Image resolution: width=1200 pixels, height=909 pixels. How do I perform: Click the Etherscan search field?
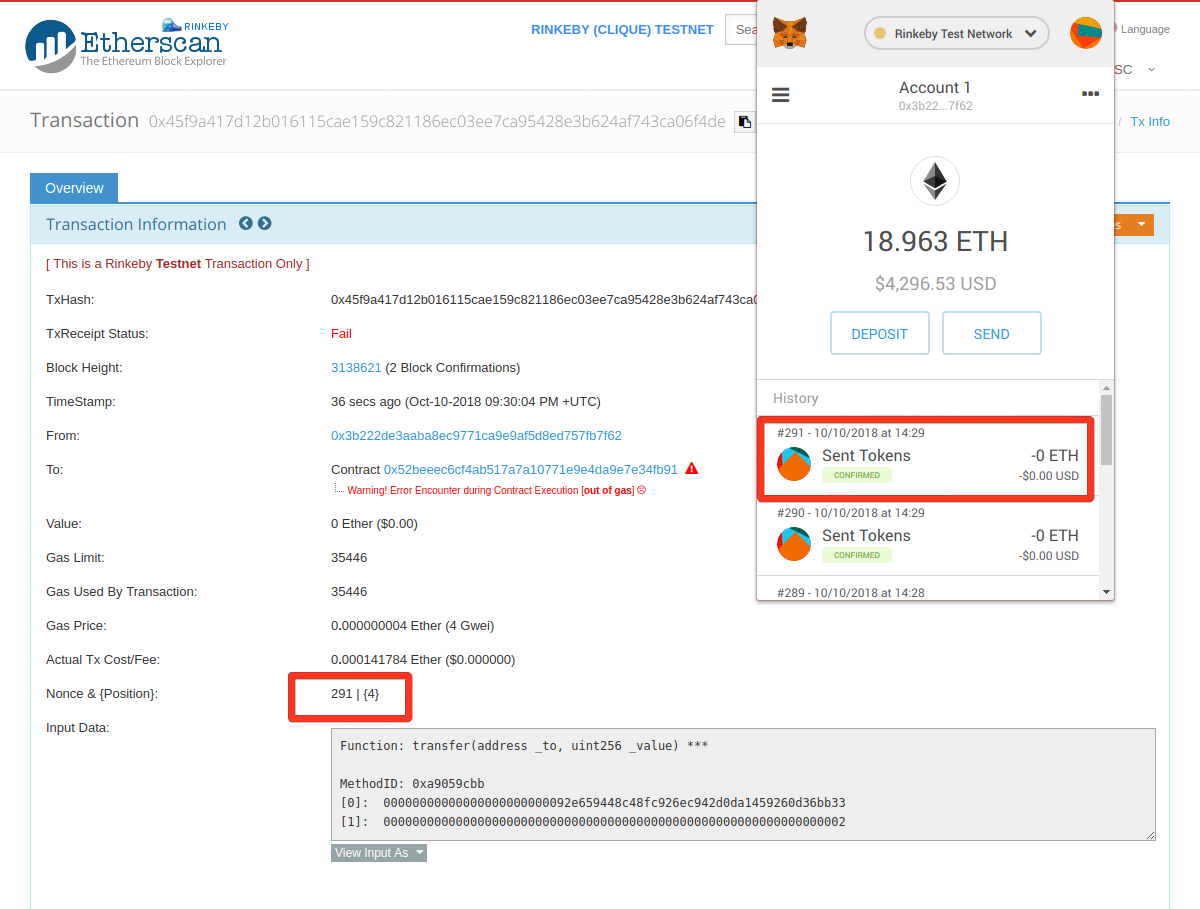(740, 30)
